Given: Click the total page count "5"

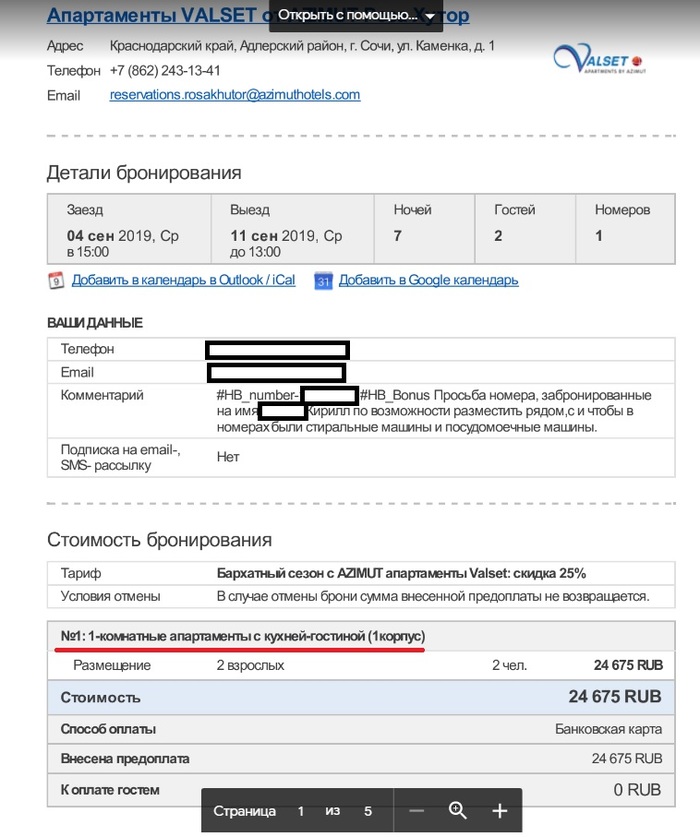Looking at the screenshot, I should pyautogui.click(x=368, y=811).
